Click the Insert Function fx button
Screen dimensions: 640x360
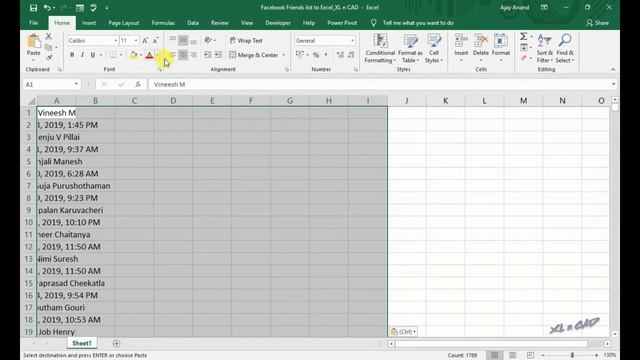(138, 84)
